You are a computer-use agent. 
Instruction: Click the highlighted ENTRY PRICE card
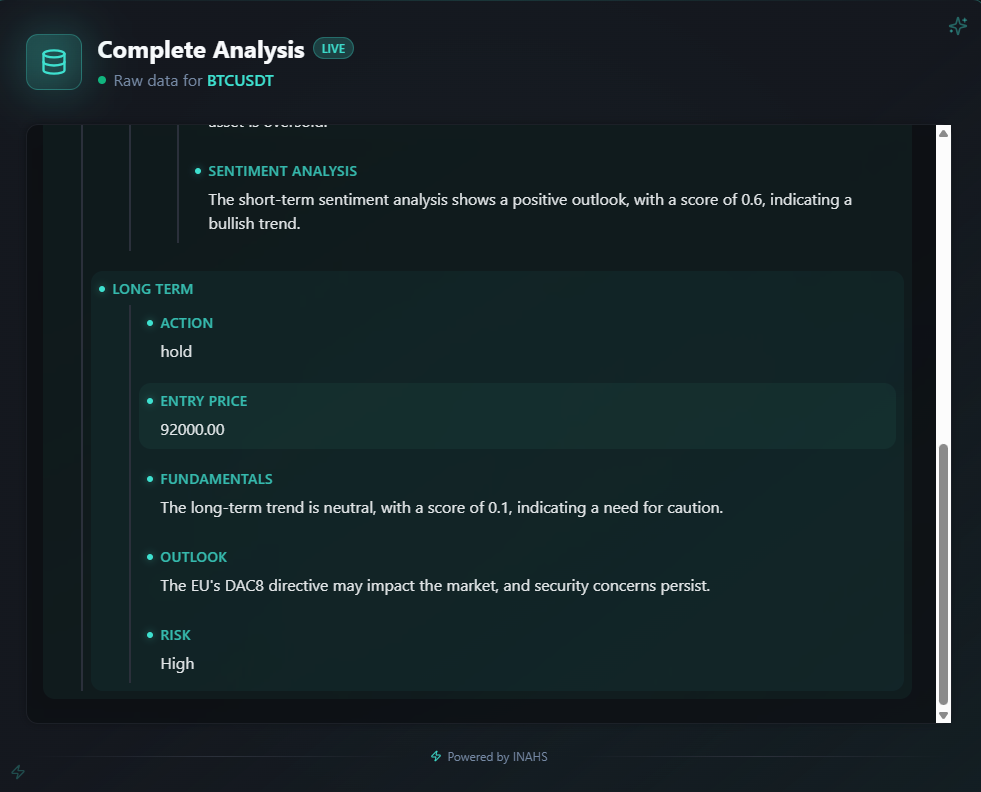pos(517,415)
